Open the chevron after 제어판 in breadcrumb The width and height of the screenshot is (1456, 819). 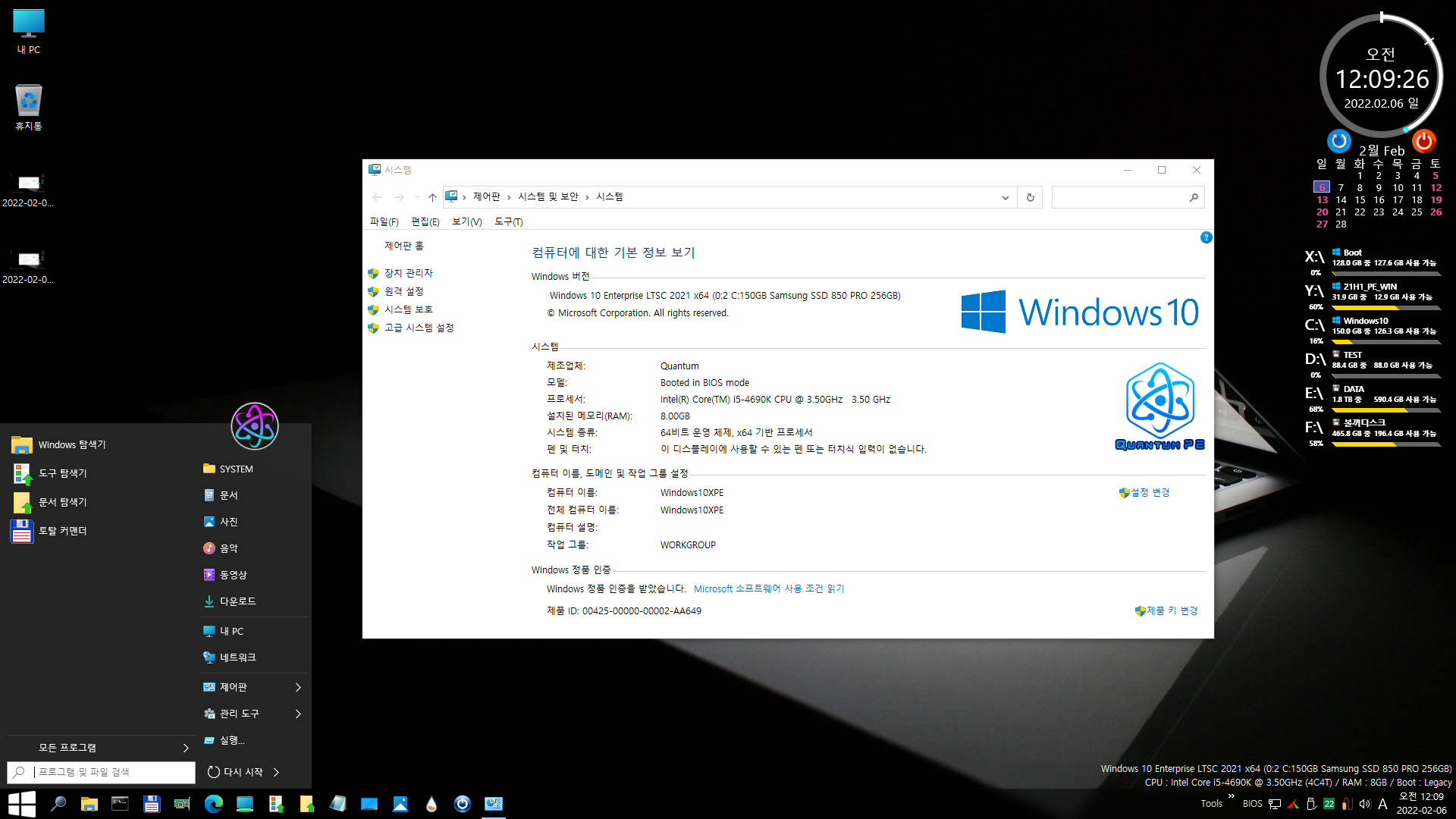(509, 197)
